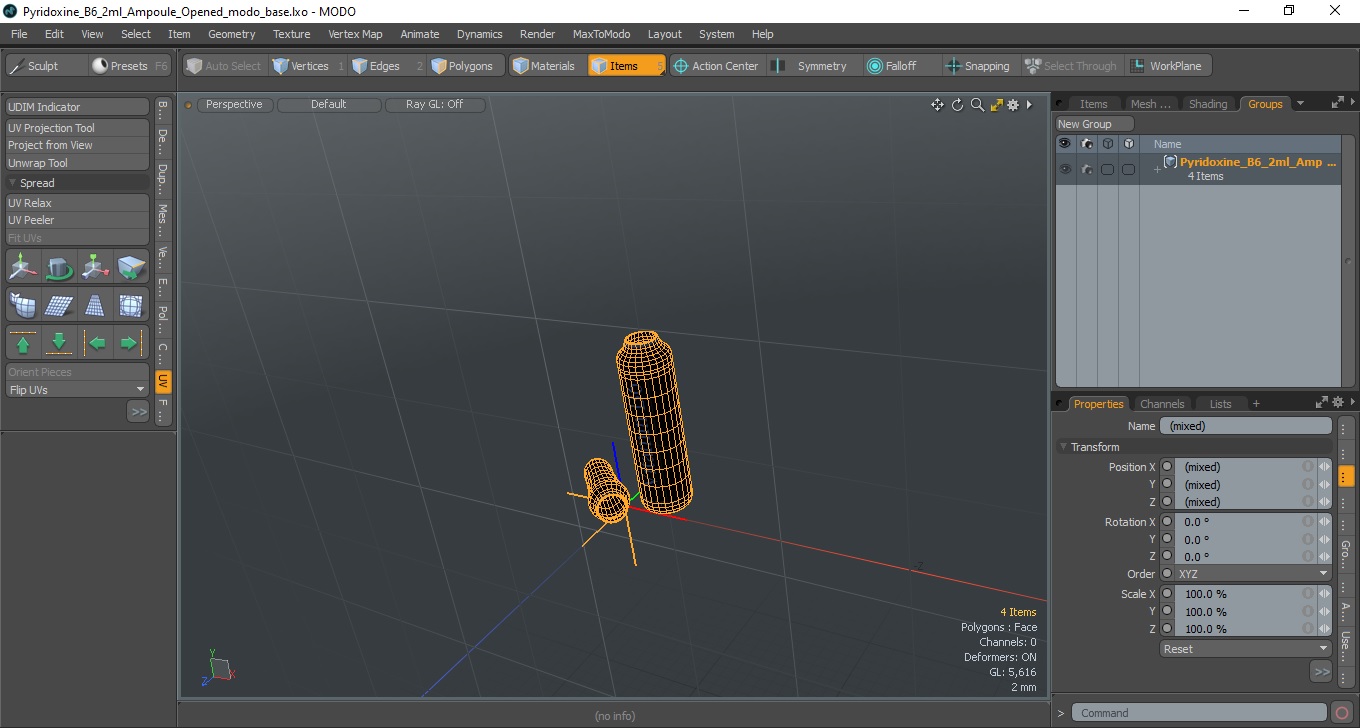
Task: Expand the Pyridoxine group tree plus
Action: click(x=1157, y=170)
